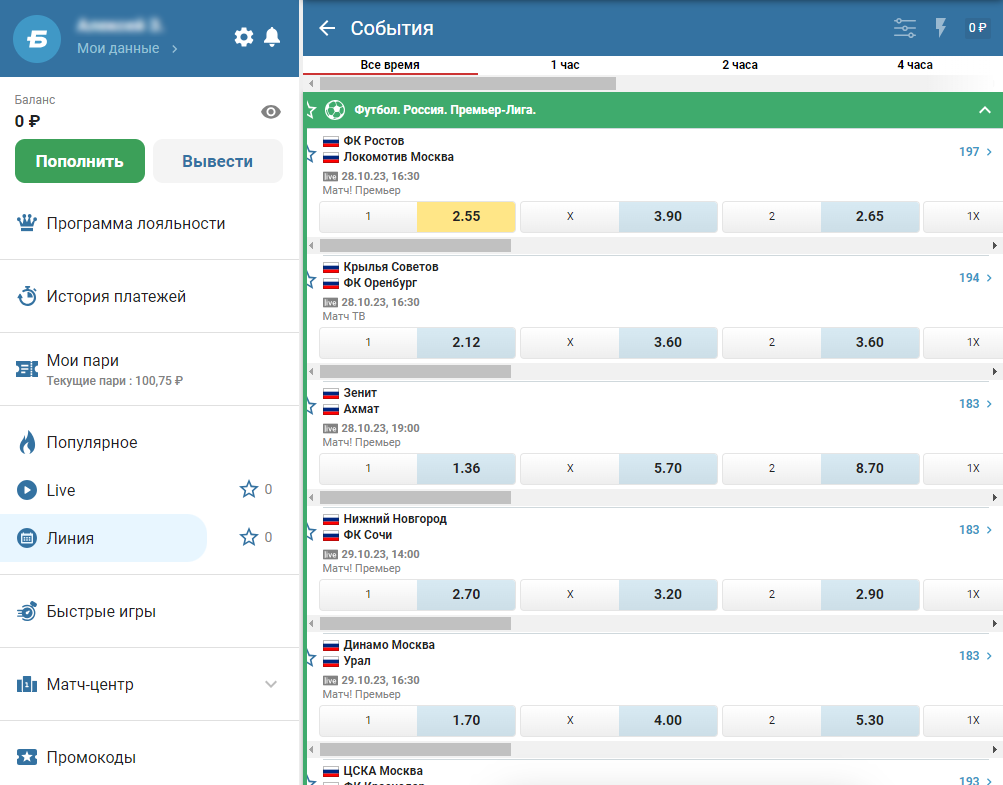Viewport: 1003px width, 785px height.
Task: Favorite Крылья Советов match star
Action: click(x=311, y=280)
